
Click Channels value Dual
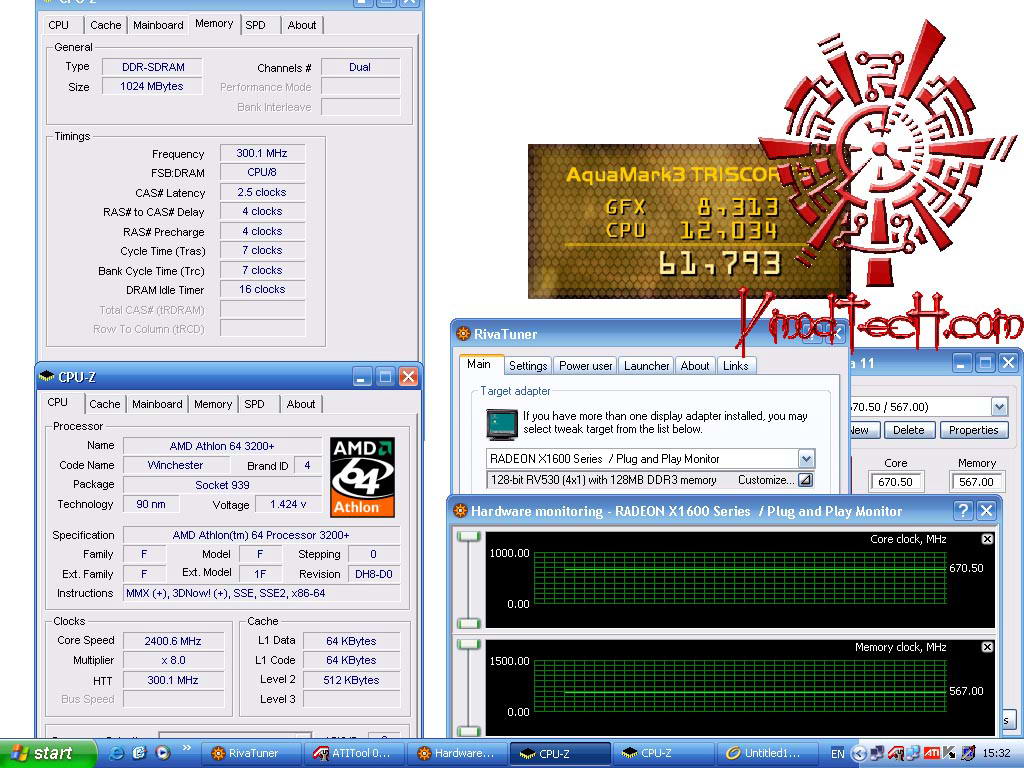click(360, 67)
